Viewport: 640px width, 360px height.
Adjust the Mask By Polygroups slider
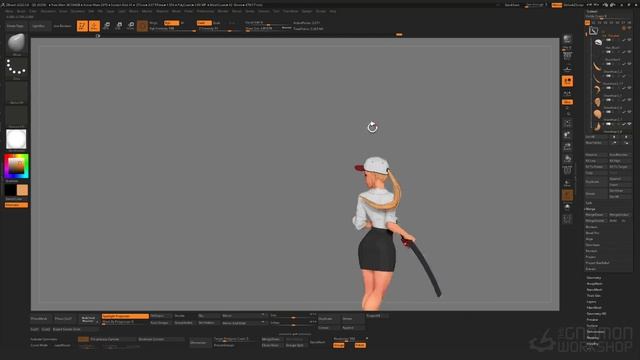point(124,322)
